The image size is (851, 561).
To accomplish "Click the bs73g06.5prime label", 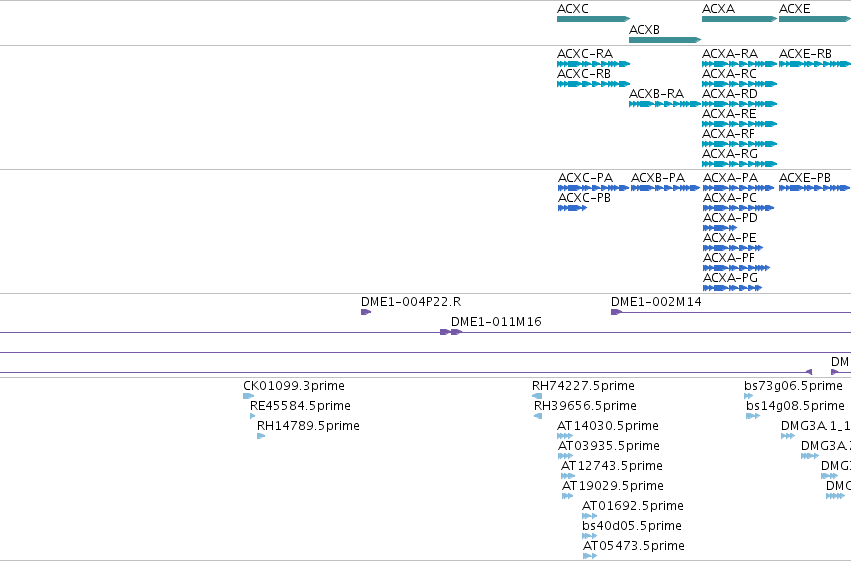I will pyautogui.click(x=793, y=386).
